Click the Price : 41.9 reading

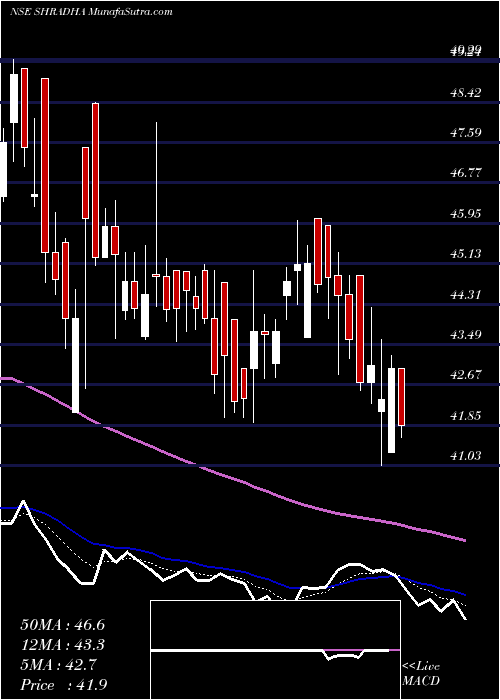pyautogui.click(x=63, y=685)
